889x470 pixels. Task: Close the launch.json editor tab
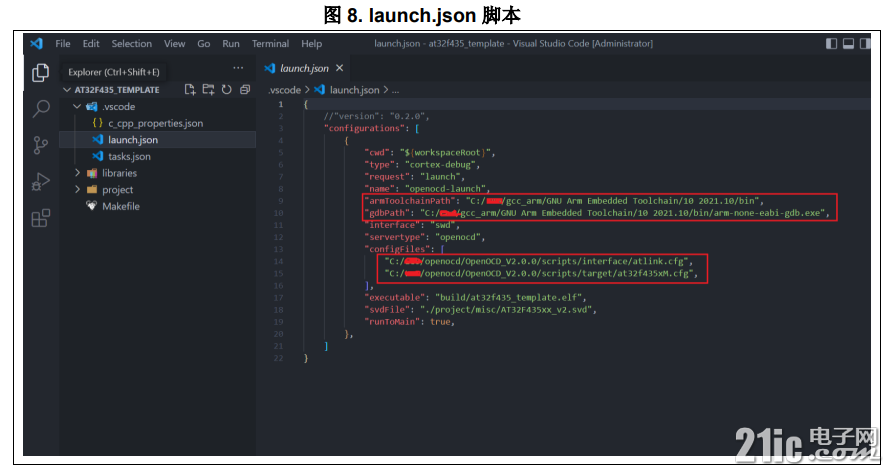click(x=340, y=68)
